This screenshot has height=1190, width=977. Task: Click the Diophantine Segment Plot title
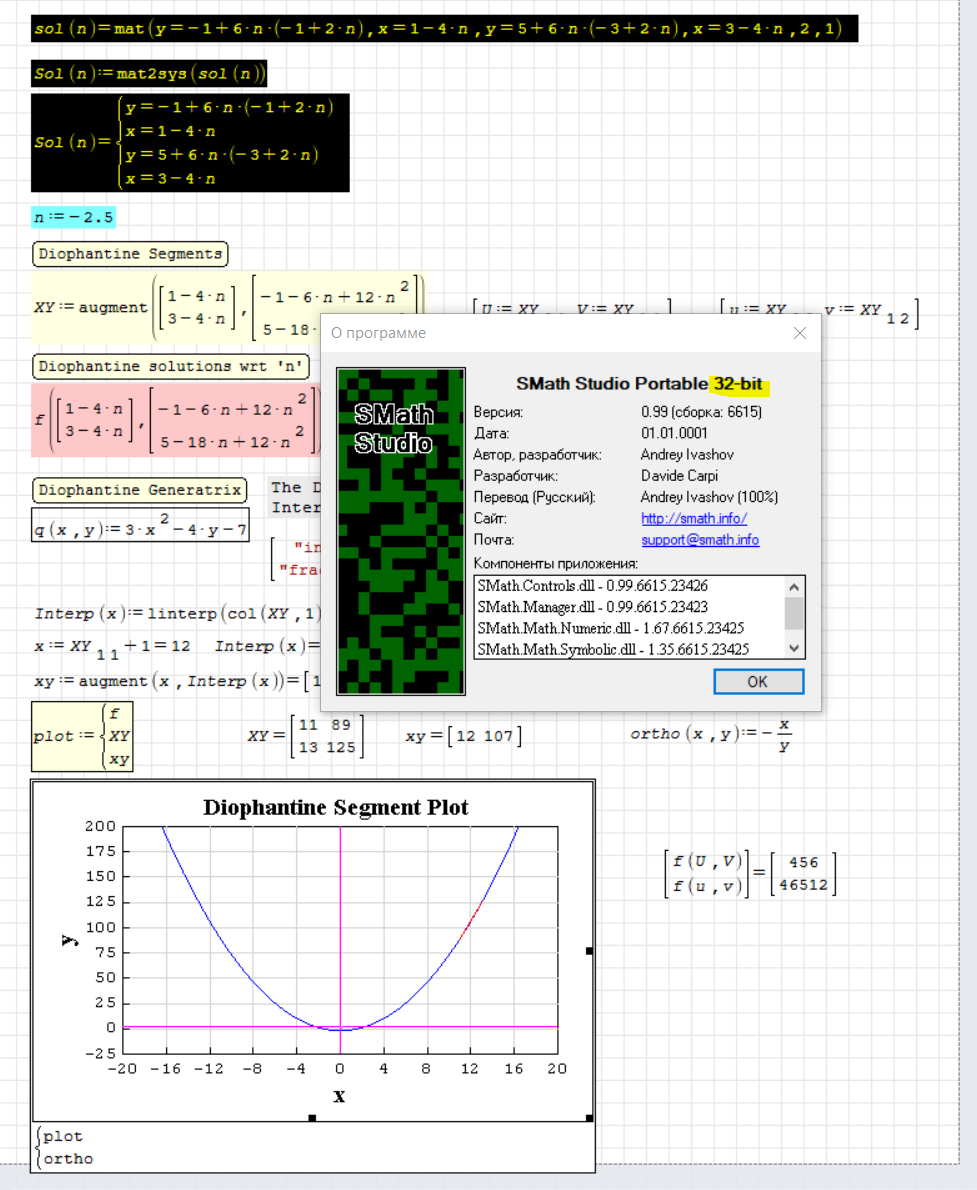pyautogui.click(x=335, y=807)
